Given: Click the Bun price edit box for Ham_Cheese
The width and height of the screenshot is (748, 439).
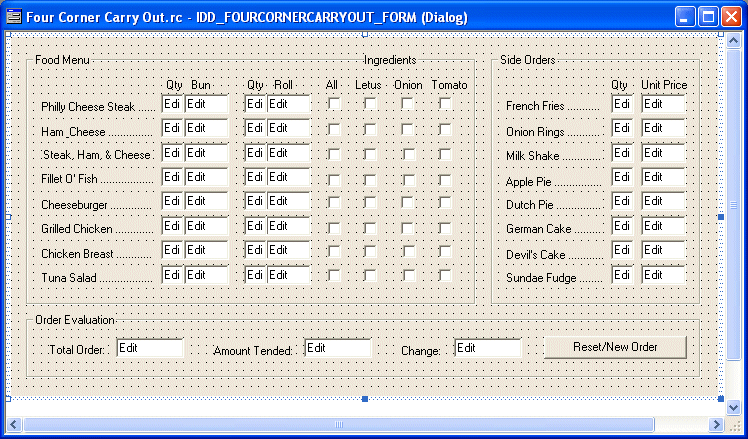Looking at the screenshot, I should click(207, 128).
